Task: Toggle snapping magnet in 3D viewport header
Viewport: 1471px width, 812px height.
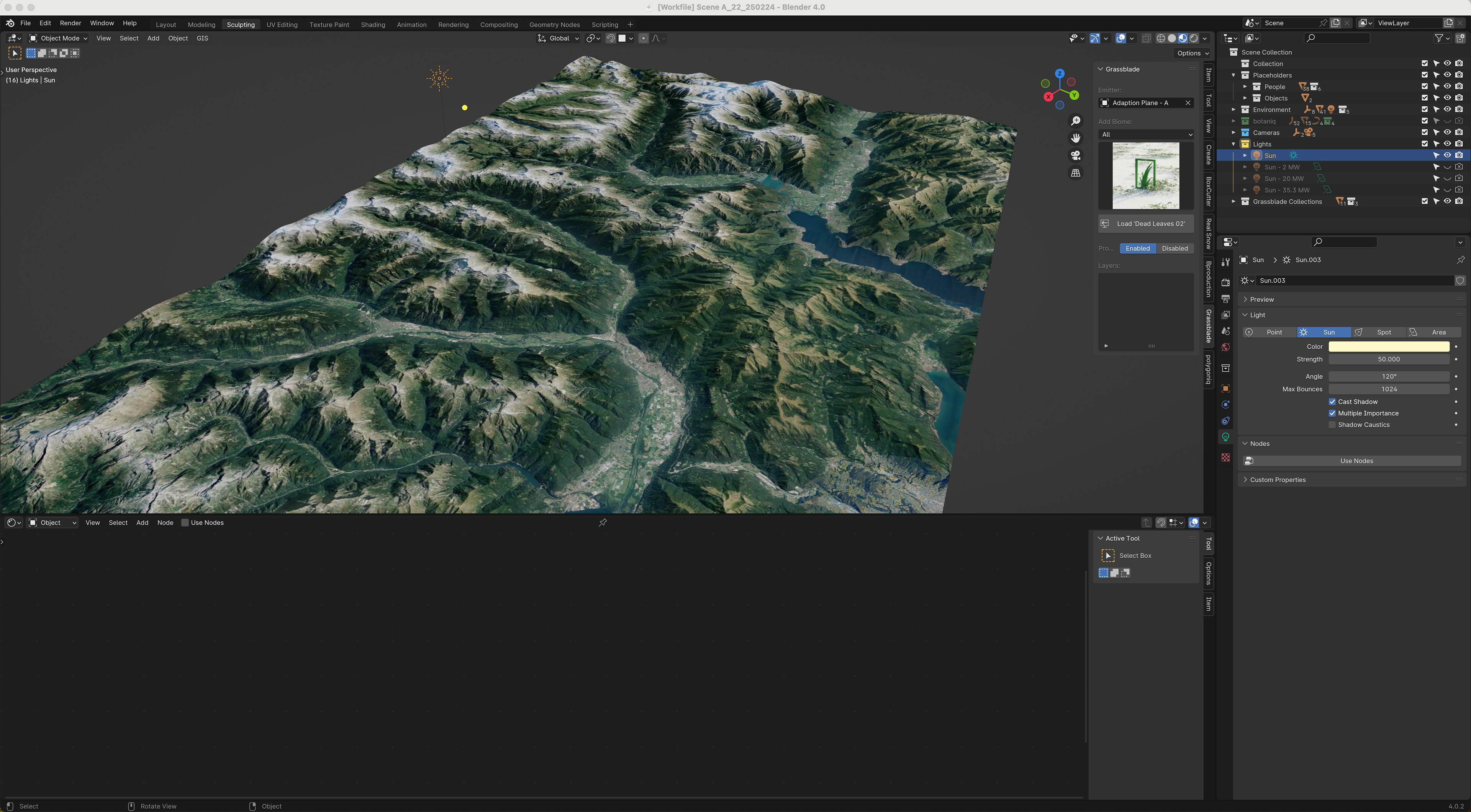Action: pyautogui.click(x=611, y=38)
